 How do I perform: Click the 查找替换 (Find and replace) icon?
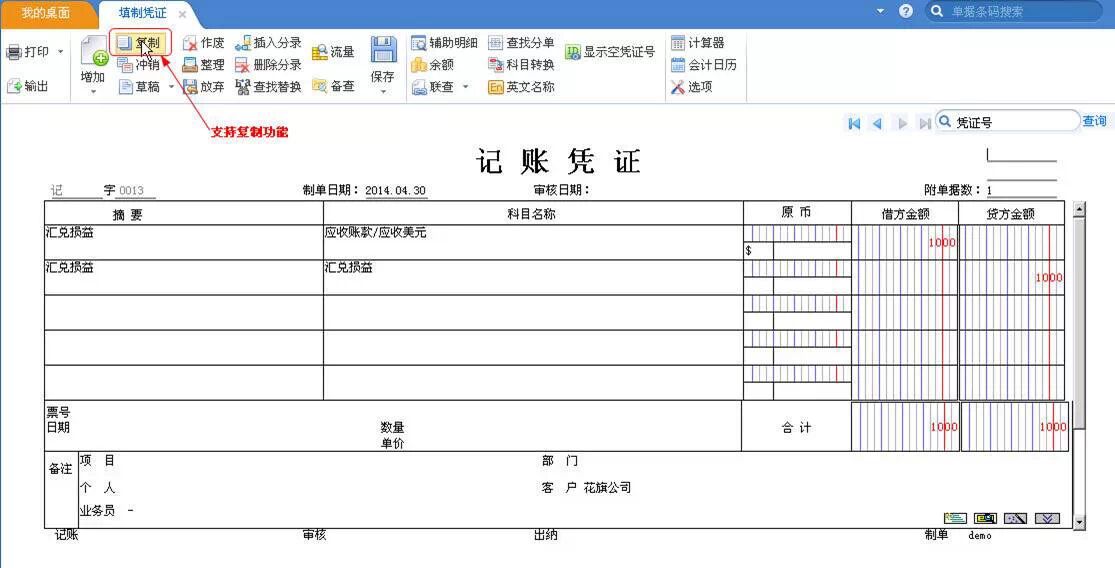242,87
